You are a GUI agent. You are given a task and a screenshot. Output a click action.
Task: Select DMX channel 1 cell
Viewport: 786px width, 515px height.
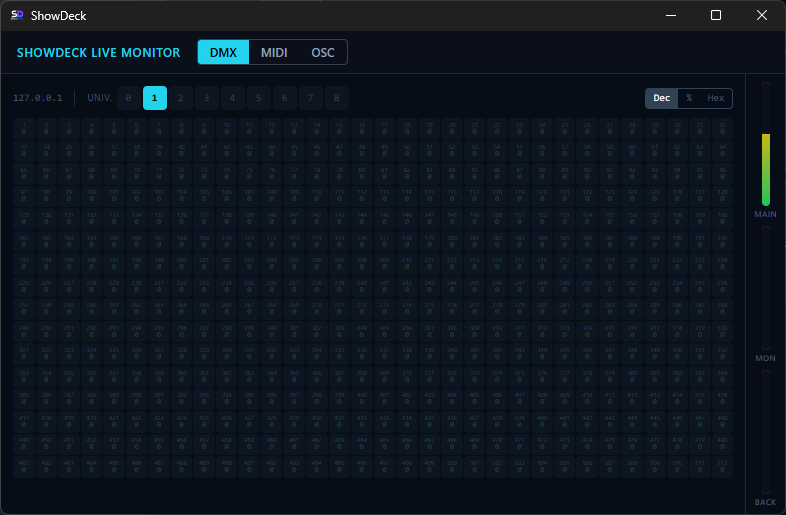pos(24,128)
